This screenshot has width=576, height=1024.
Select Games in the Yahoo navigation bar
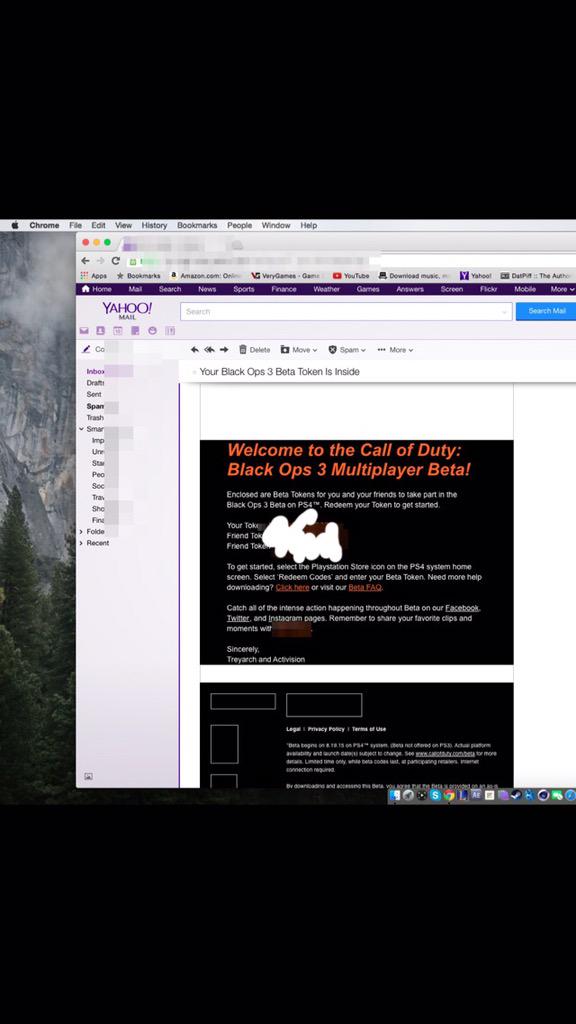coord(368,289)
